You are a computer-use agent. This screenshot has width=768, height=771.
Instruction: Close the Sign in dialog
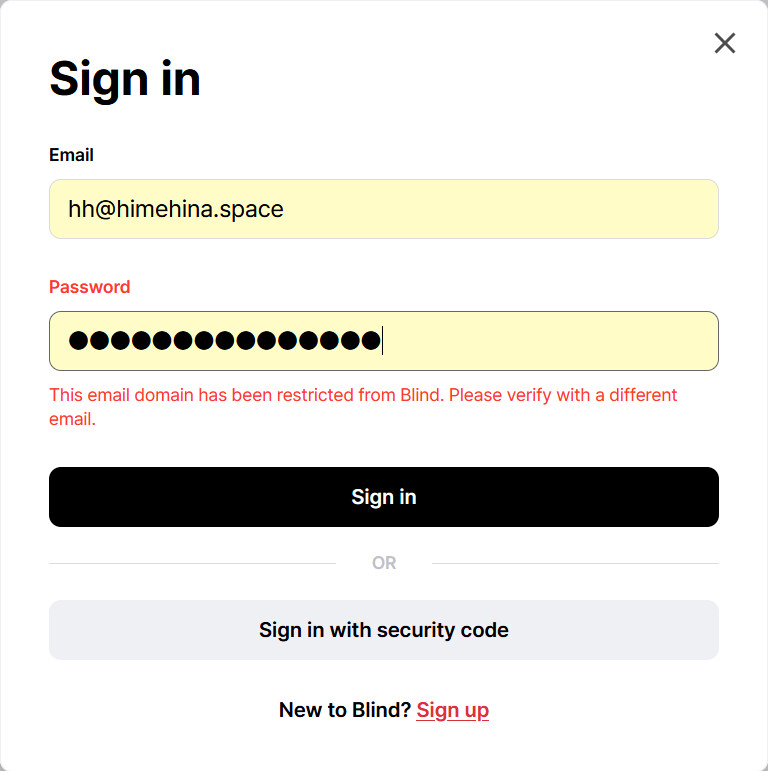[725, 43]
